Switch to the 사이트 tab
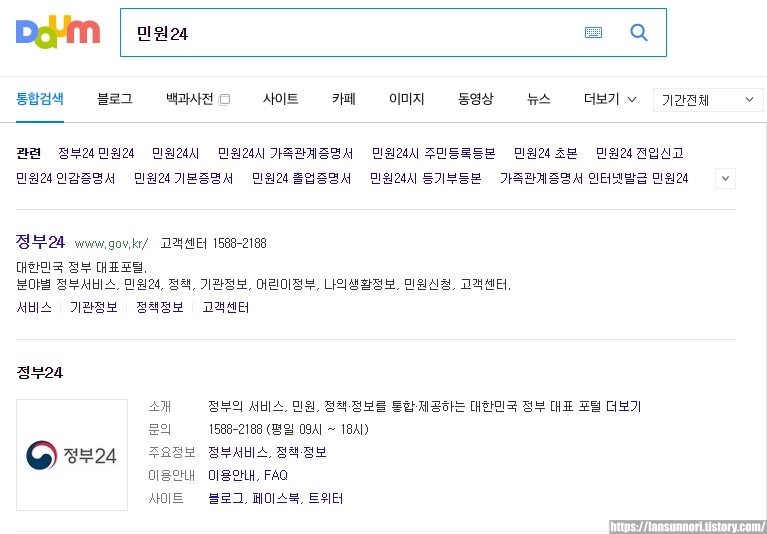767x534 pixels. [x=280, y=99]
